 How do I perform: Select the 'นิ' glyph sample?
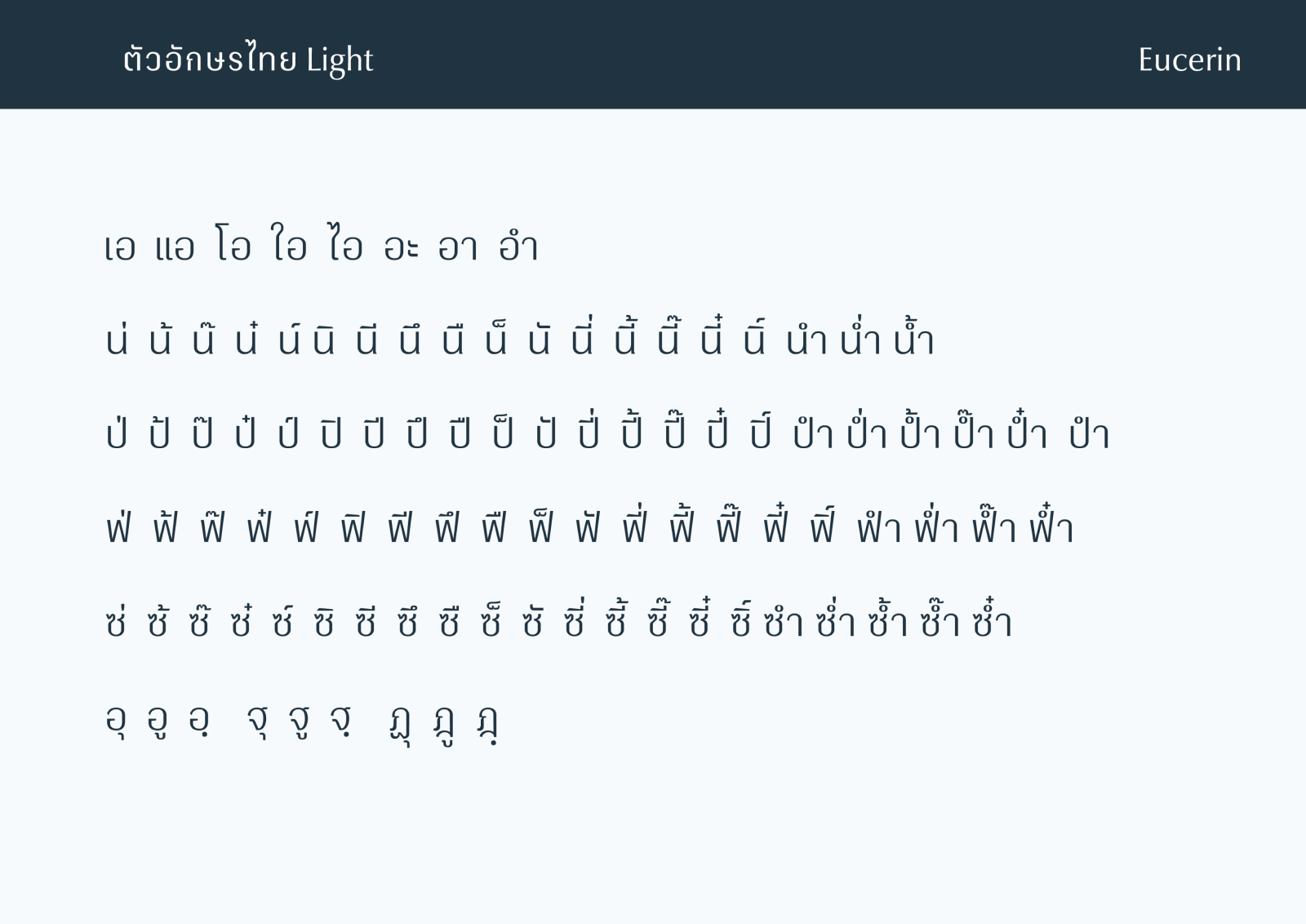tap(324, 339)
